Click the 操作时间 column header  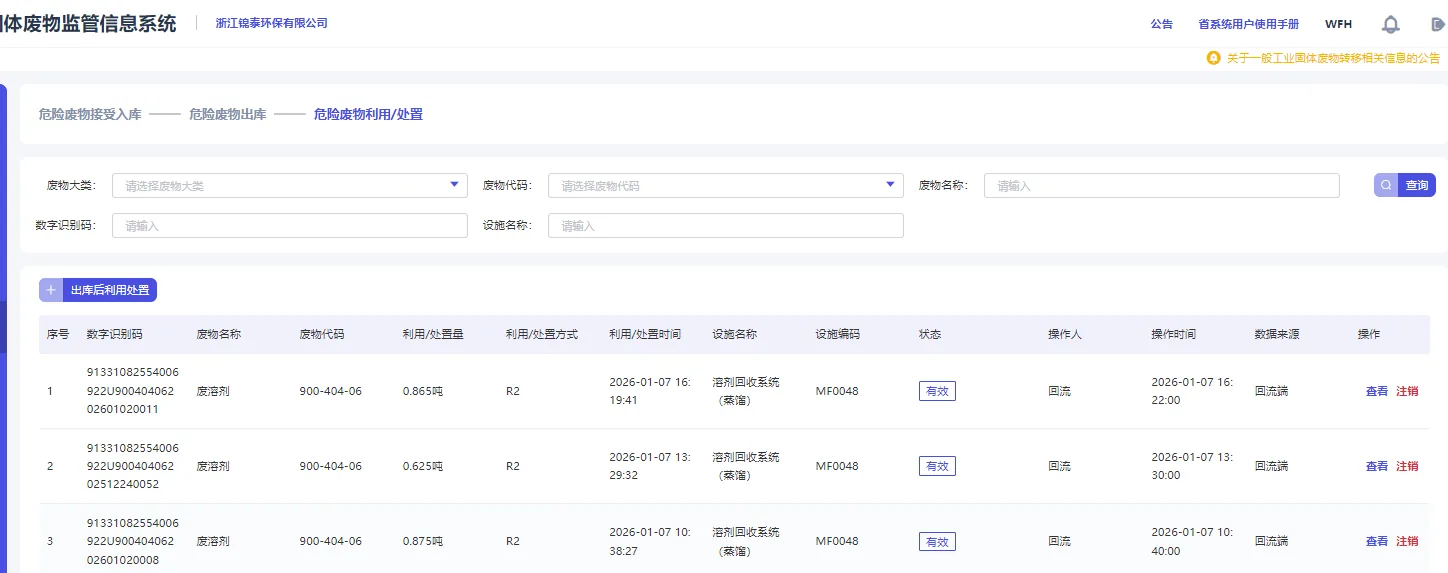tap(1173, 334)
